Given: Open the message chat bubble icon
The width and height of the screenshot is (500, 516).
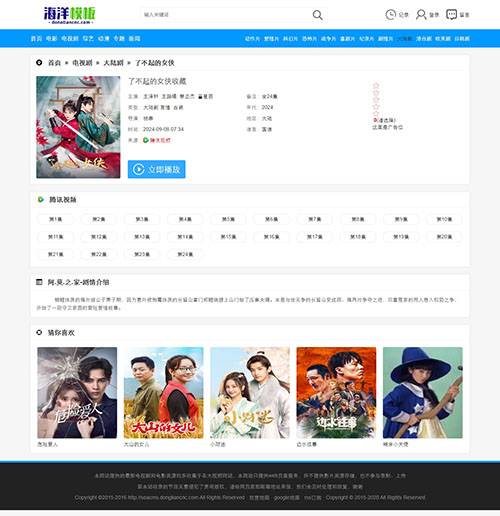Looking at the screenshot, I should (x=451, y=15).
